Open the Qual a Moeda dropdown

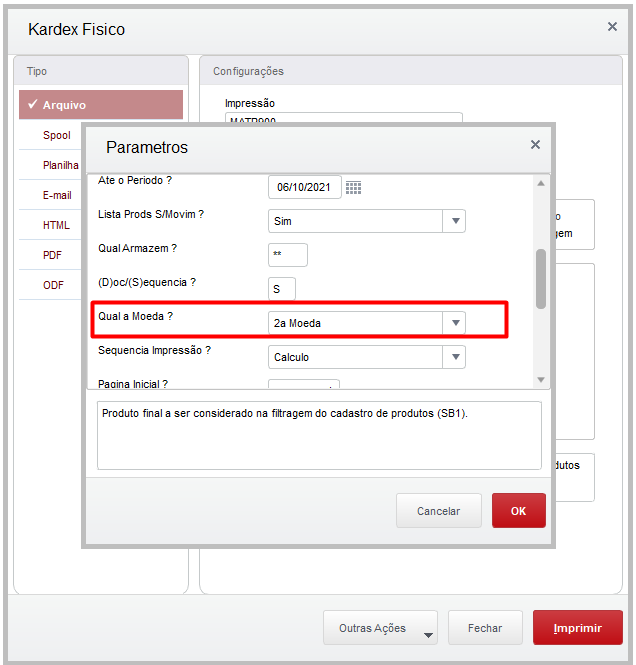(x=455, y=323)
